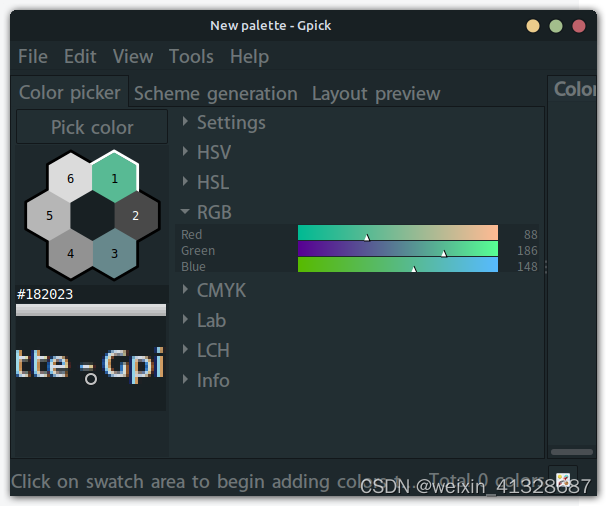The width and height of the screenshot is (607, 506).
Task: Click the Red value 88
Action: pos(530,235)
